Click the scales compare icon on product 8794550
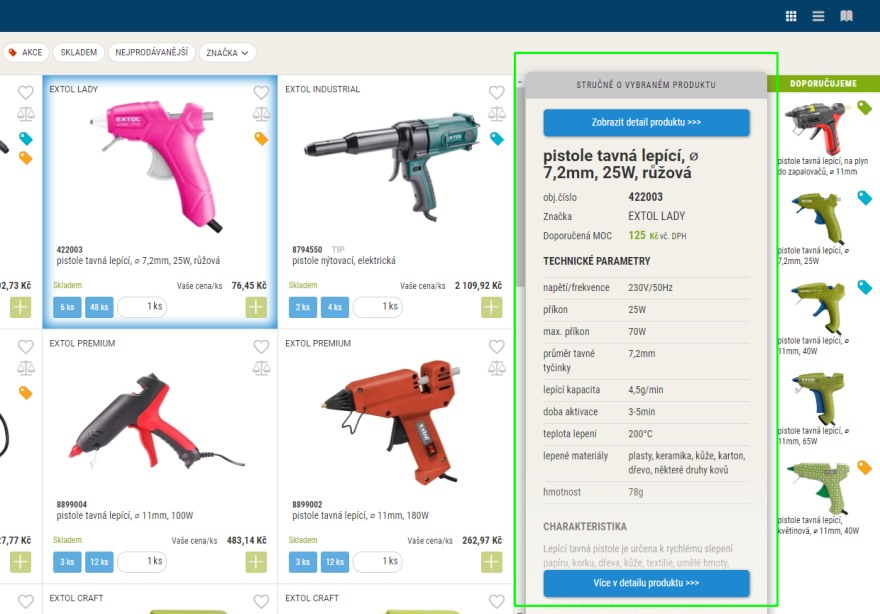 (x=497, y=114)
